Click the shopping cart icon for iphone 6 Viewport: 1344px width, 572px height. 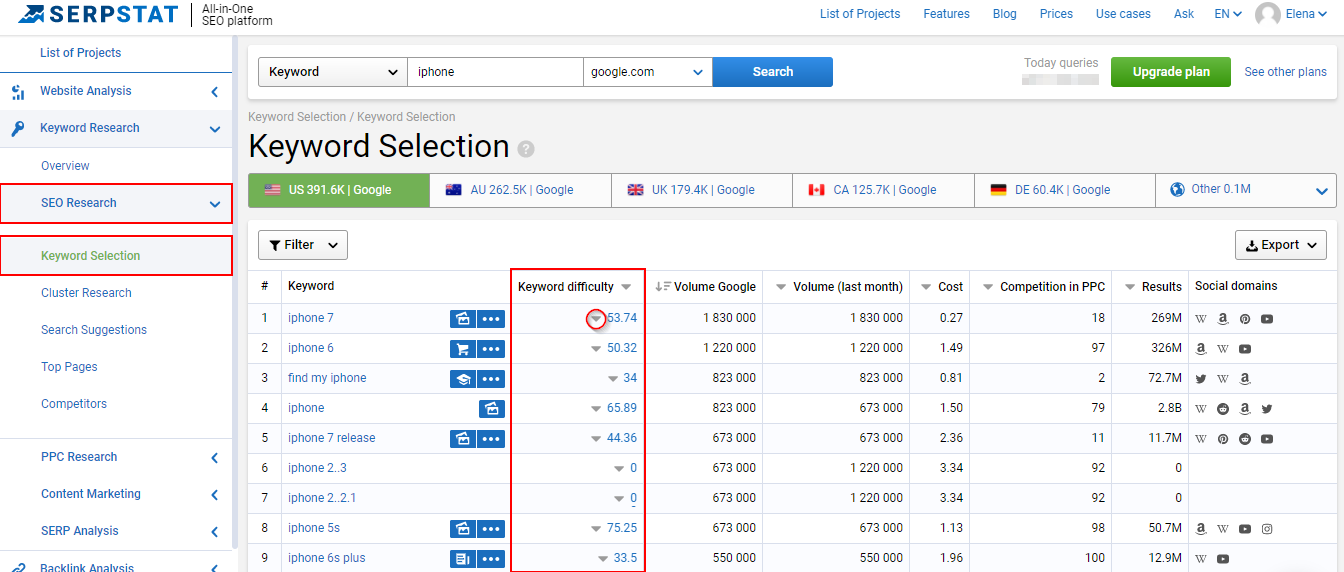462,349
